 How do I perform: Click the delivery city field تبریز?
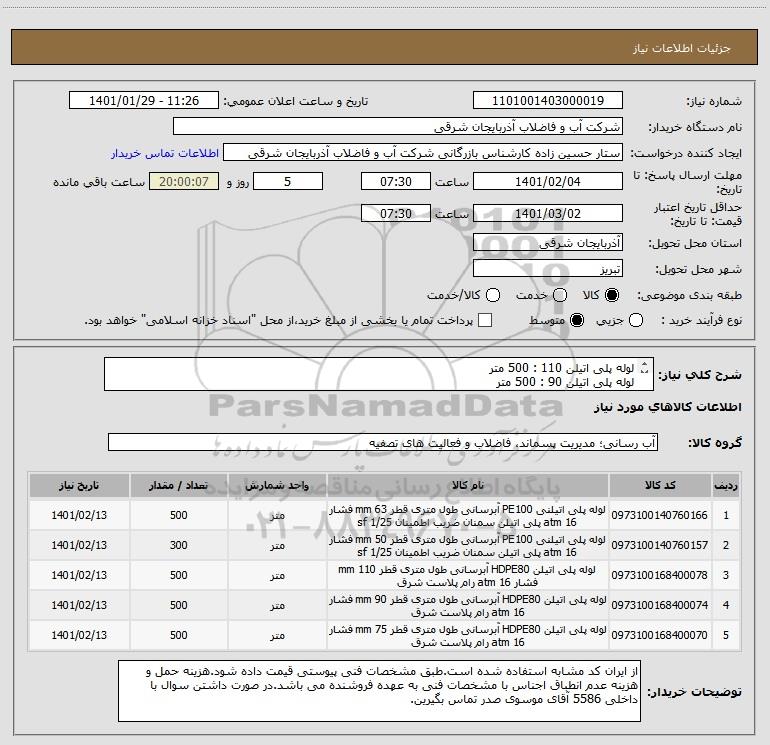click(x=548, y=269)
